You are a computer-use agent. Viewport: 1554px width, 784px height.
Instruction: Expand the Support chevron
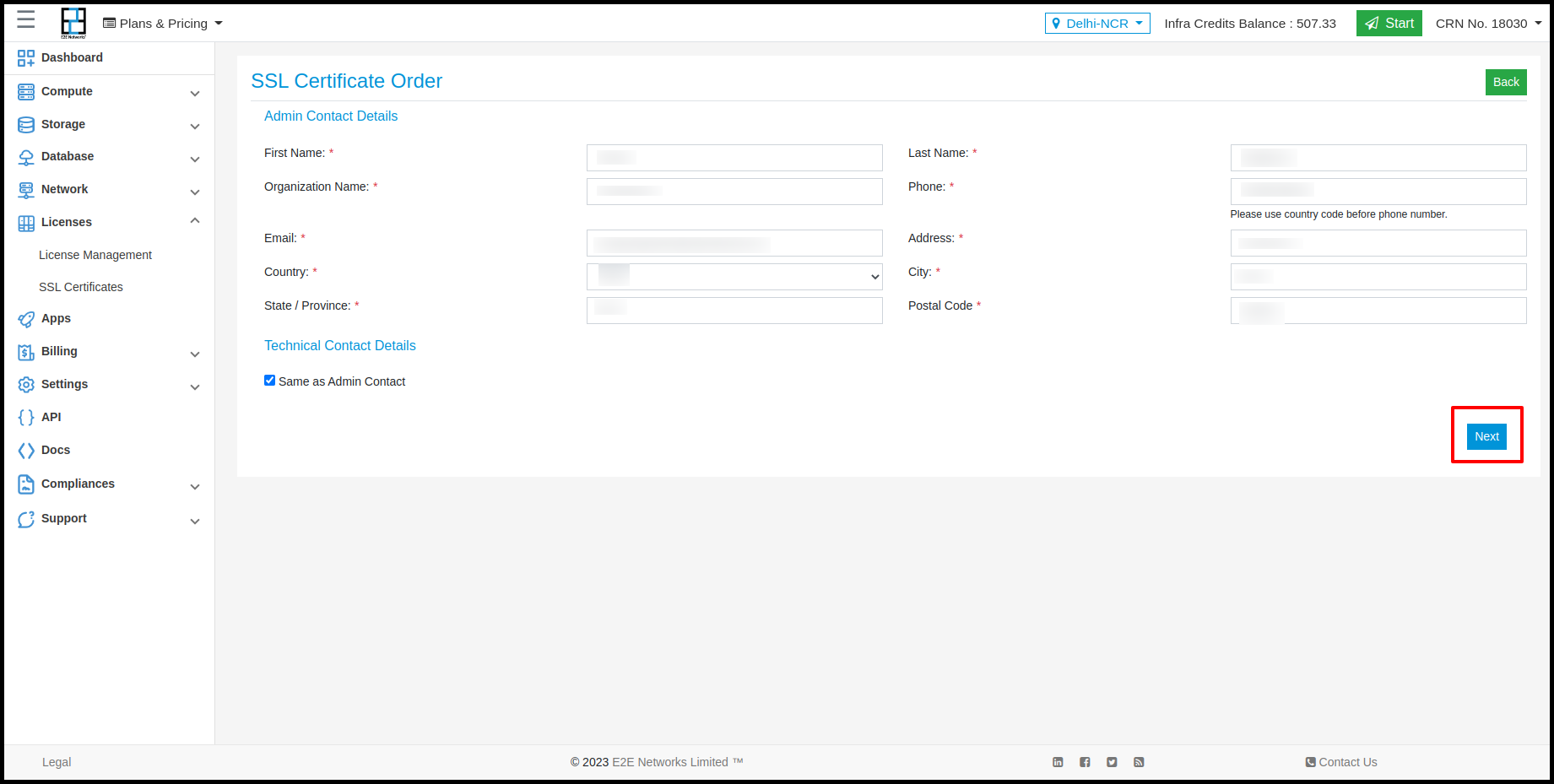pos(195,522)
